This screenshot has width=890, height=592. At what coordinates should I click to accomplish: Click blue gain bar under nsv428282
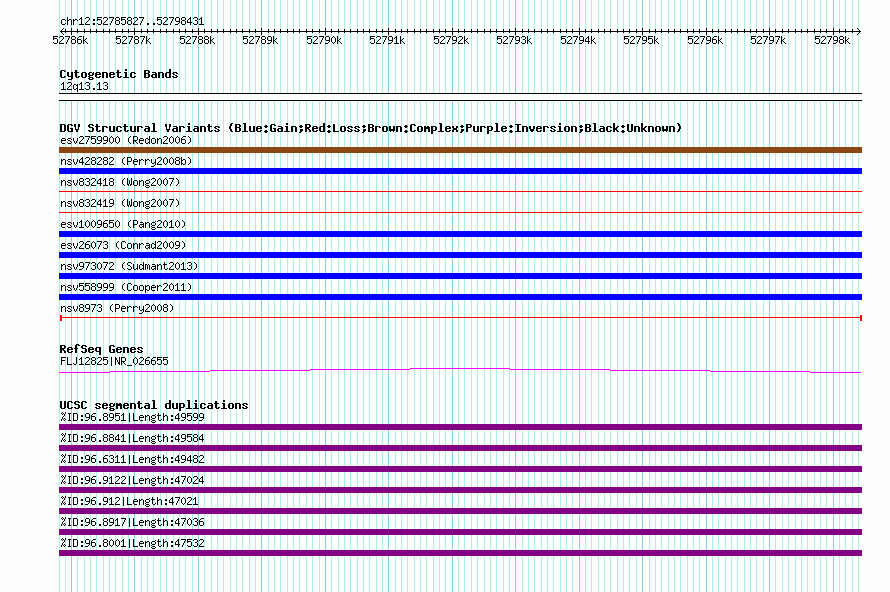tap(460, 171)
